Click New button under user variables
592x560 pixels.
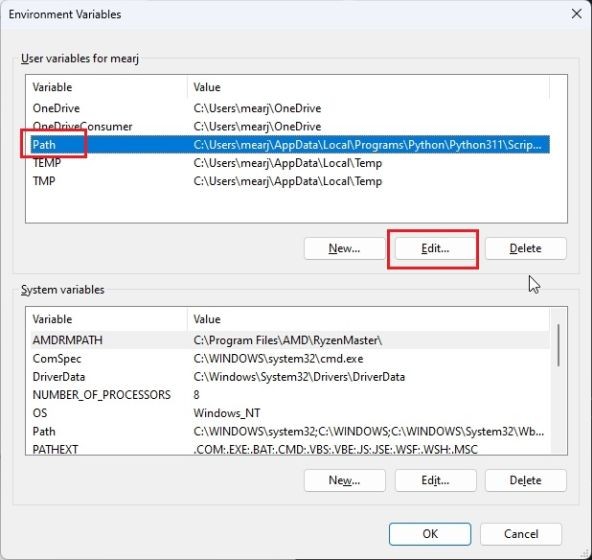344,248
